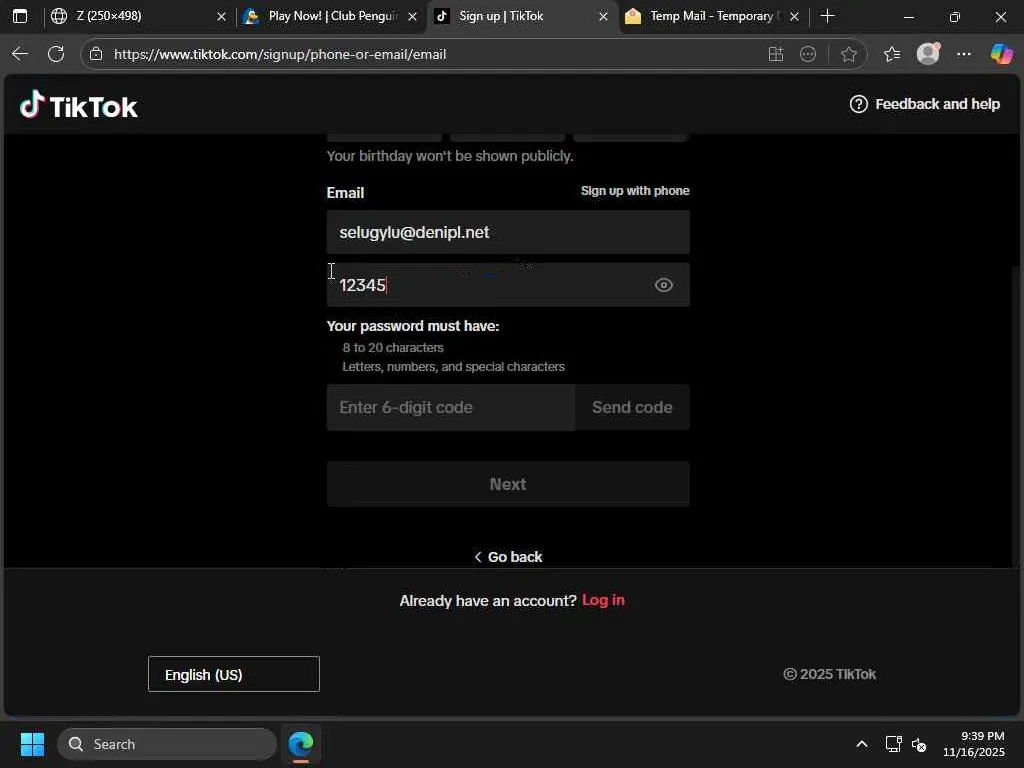Click the site info lock icon

pos(96,54)
